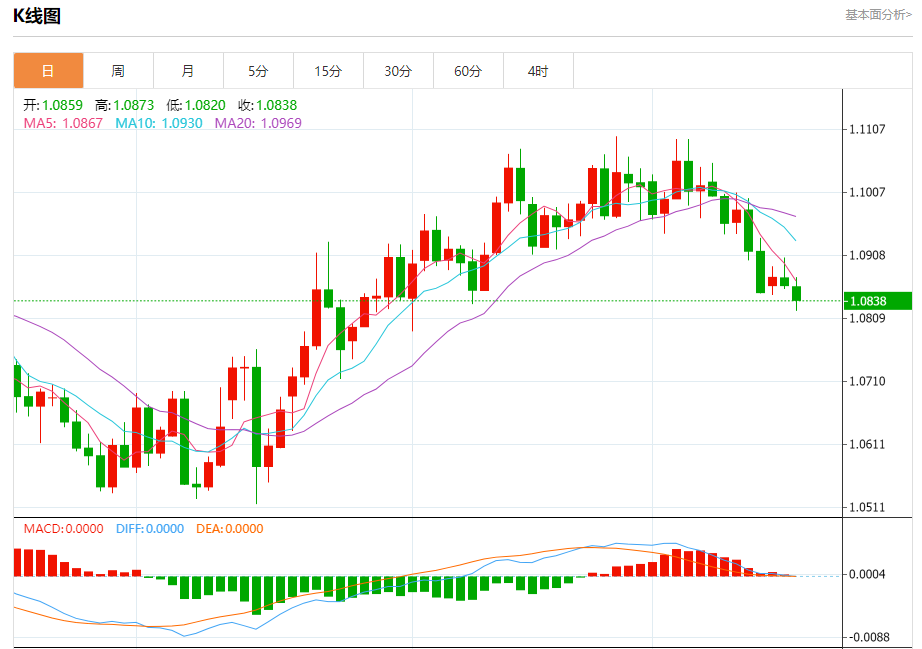Open the 基本面分析> link
The height and width of the screenshot is (649, 922).
click(878, 15)
